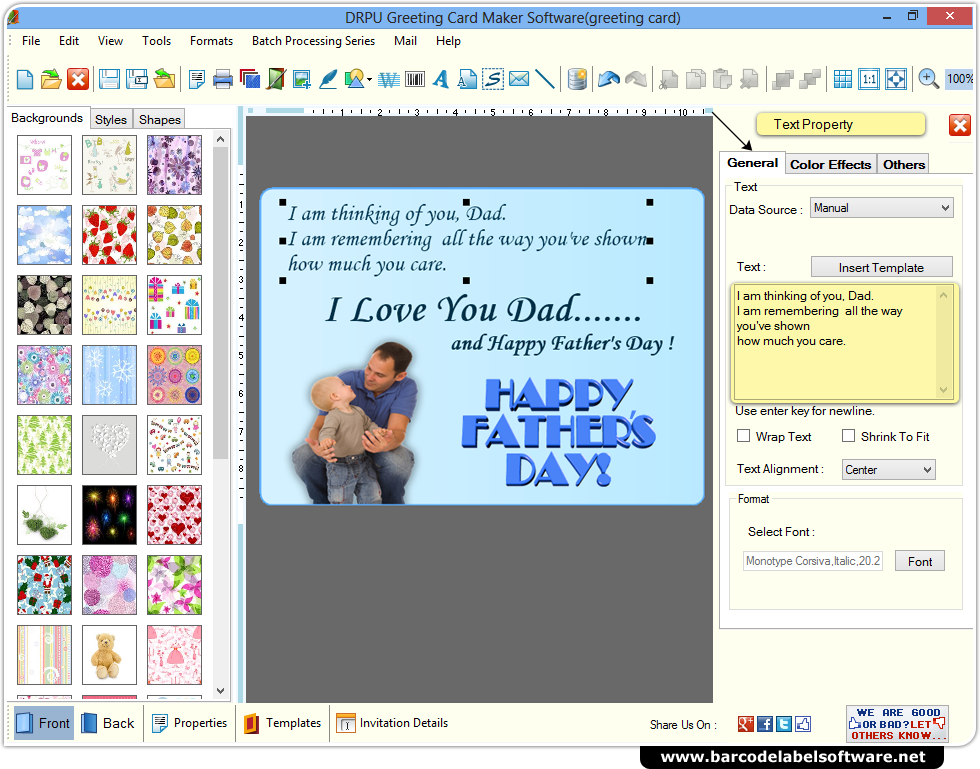Click backgrounds list scroll down arrow
Viewport: 980px width, 769px height.
[x=220, y=691]
